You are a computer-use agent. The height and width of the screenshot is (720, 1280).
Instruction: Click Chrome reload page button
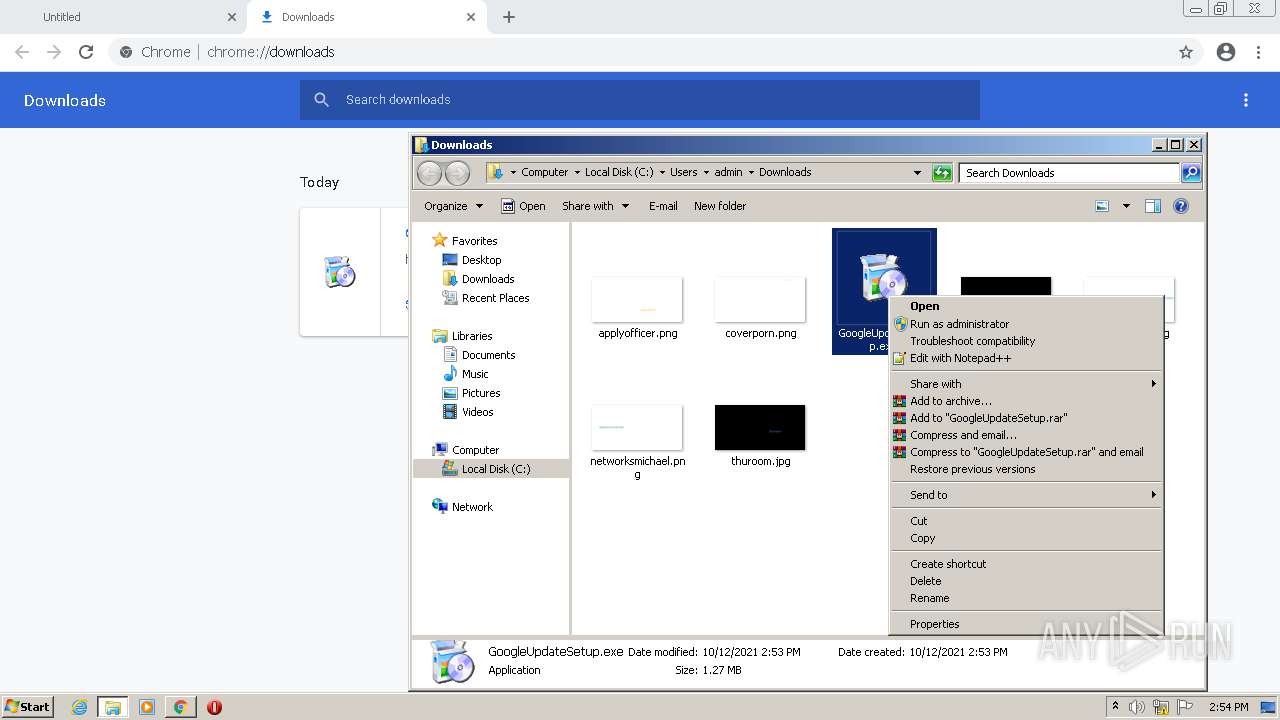(x=86, y=52)
